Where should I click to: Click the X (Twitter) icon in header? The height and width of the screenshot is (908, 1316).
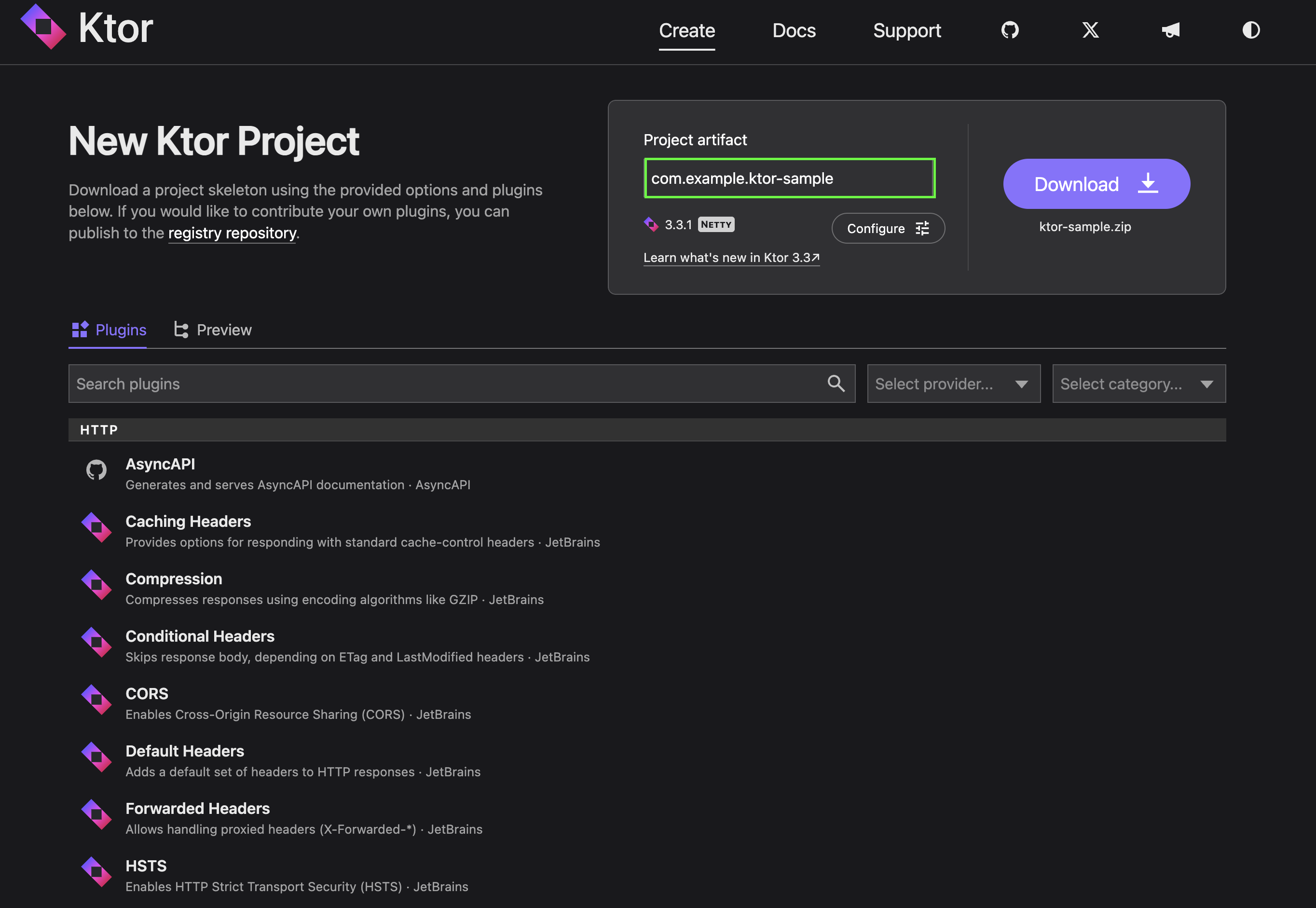point(1090,30)
